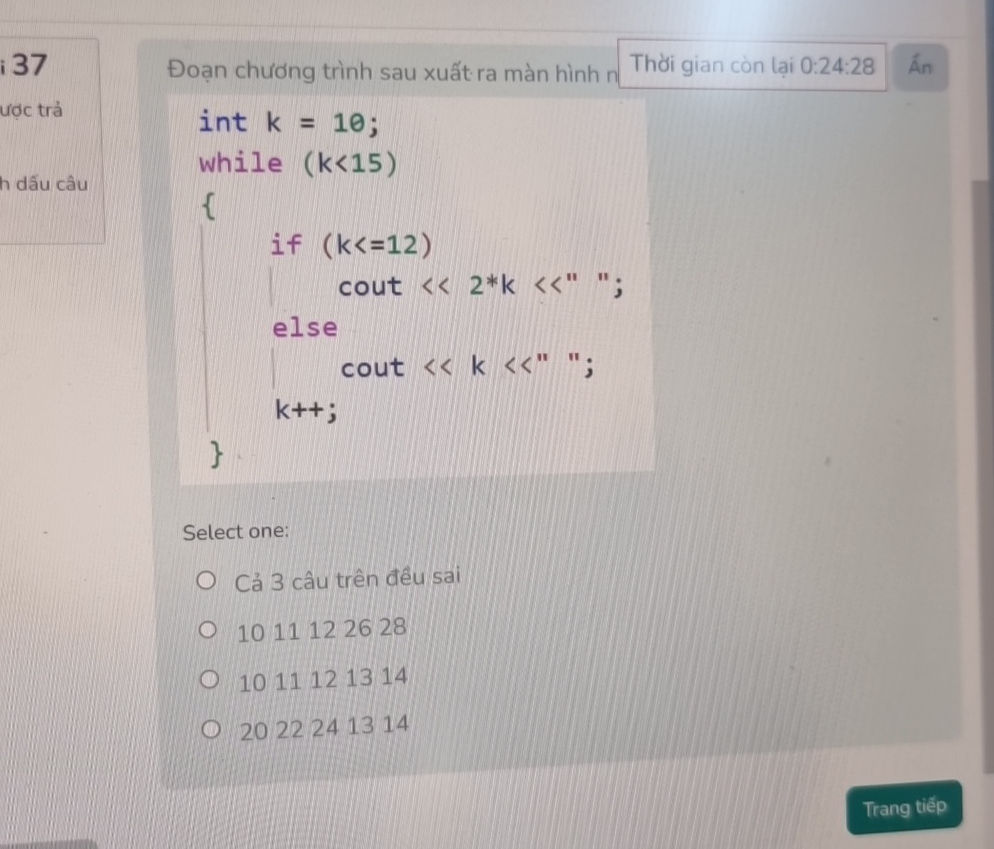This screenshot has height=849, width=994.
Task: Click the "Trang tiếp" button
Action: click(x=903, y=808)
